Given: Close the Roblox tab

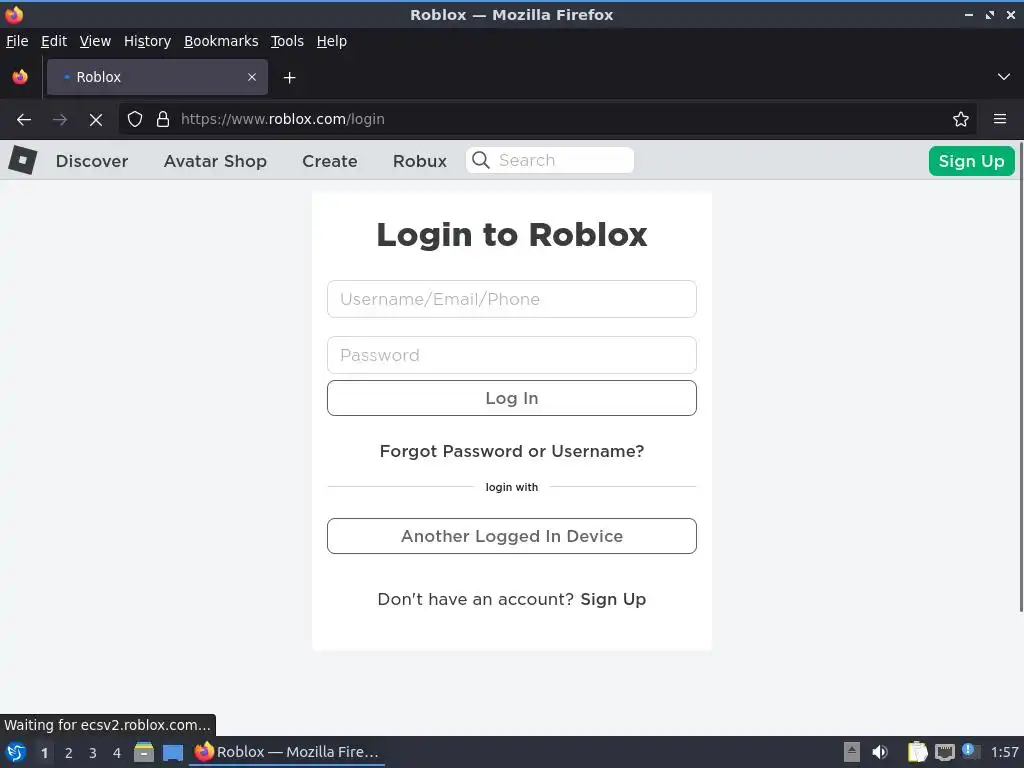Looking at the screenshot, I should pyautogui.click(x=252, y=77).
